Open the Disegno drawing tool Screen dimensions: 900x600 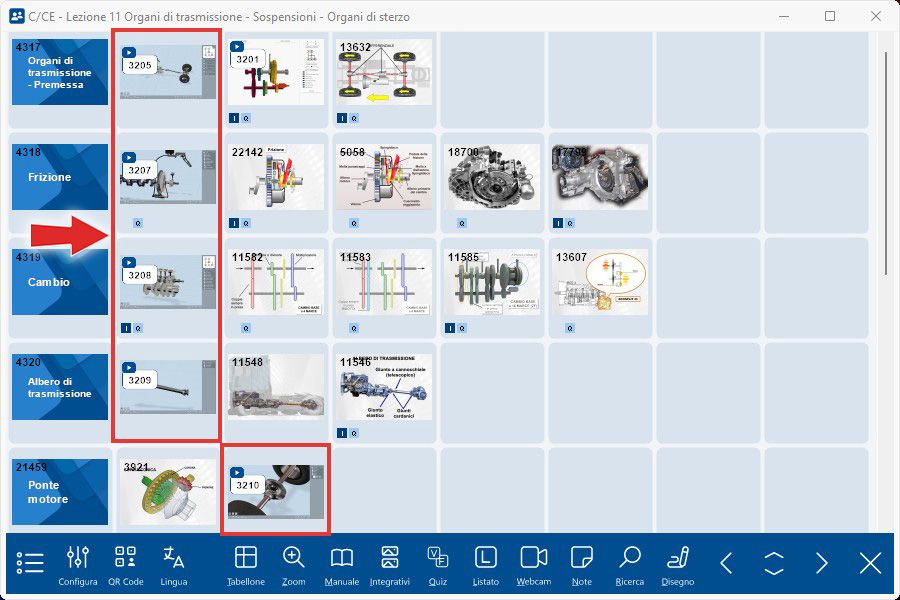(679, 564)
